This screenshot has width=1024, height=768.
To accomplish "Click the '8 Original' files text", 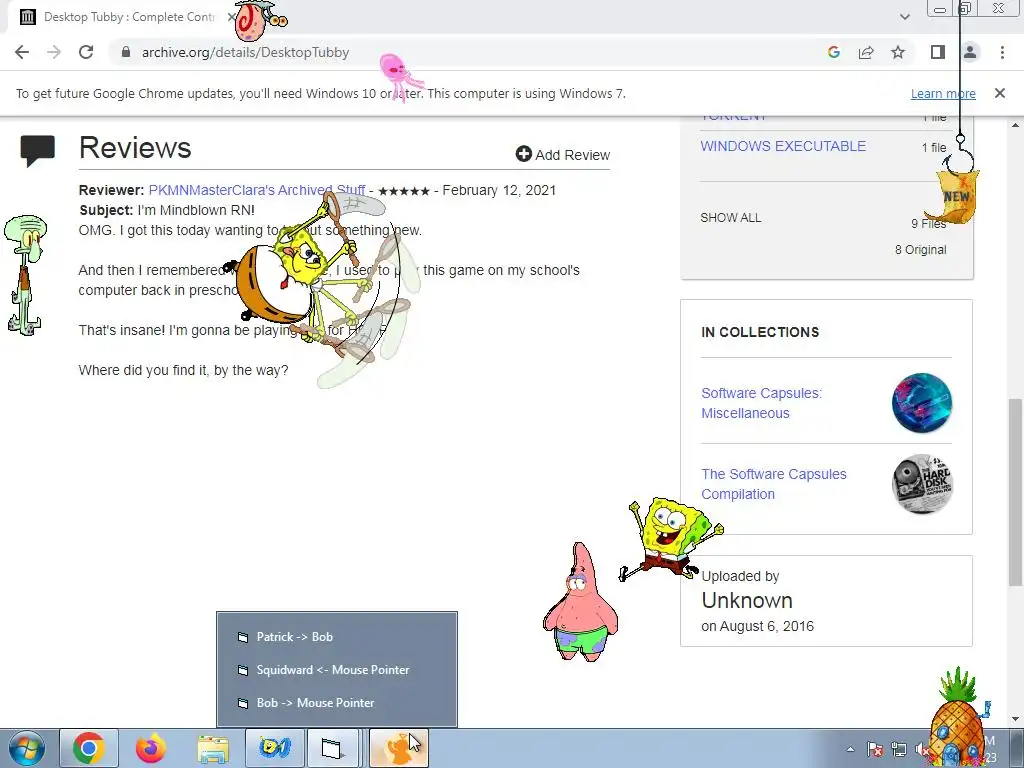I will pos(920,249).
